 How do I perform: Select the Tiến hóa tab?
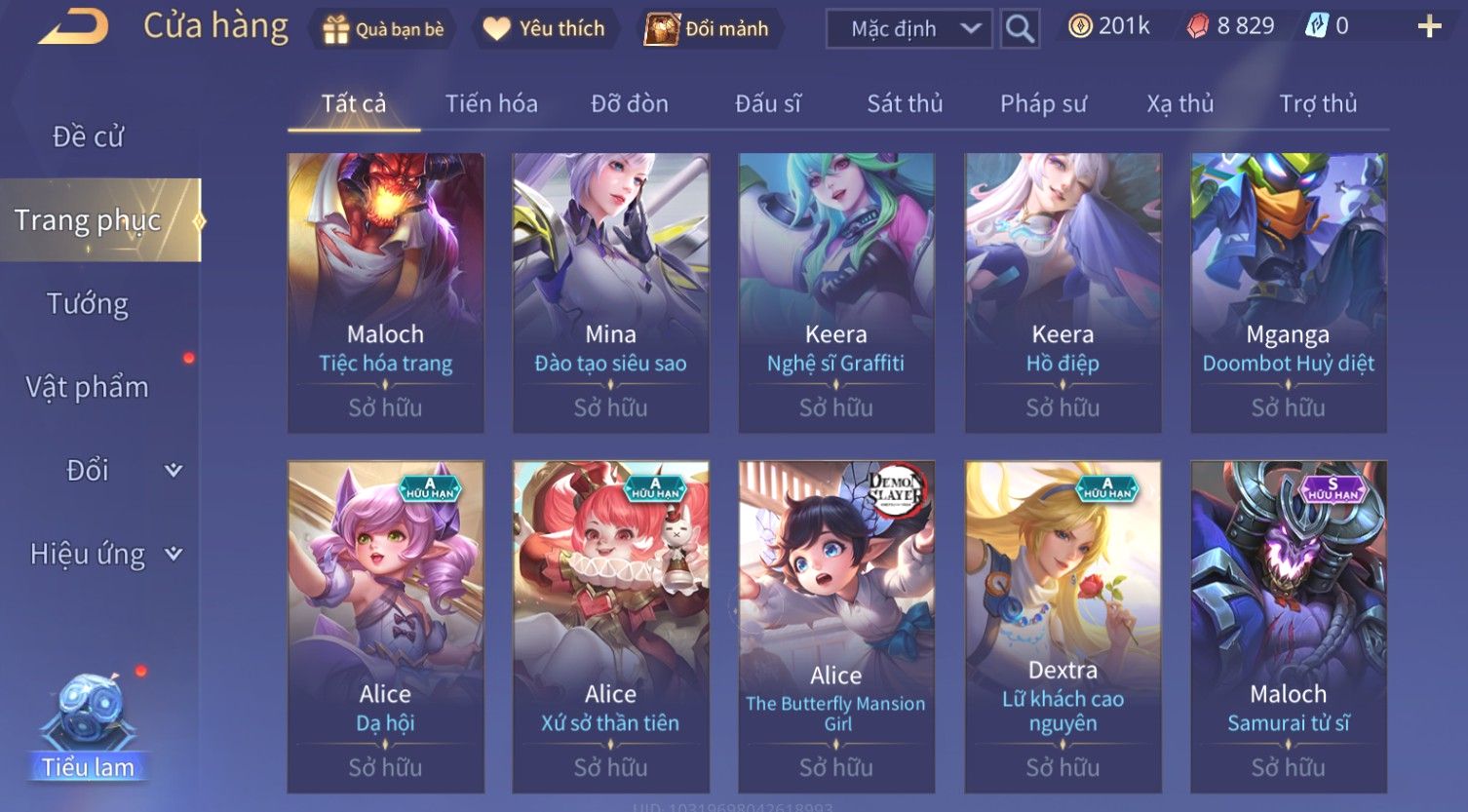point(491,103)
